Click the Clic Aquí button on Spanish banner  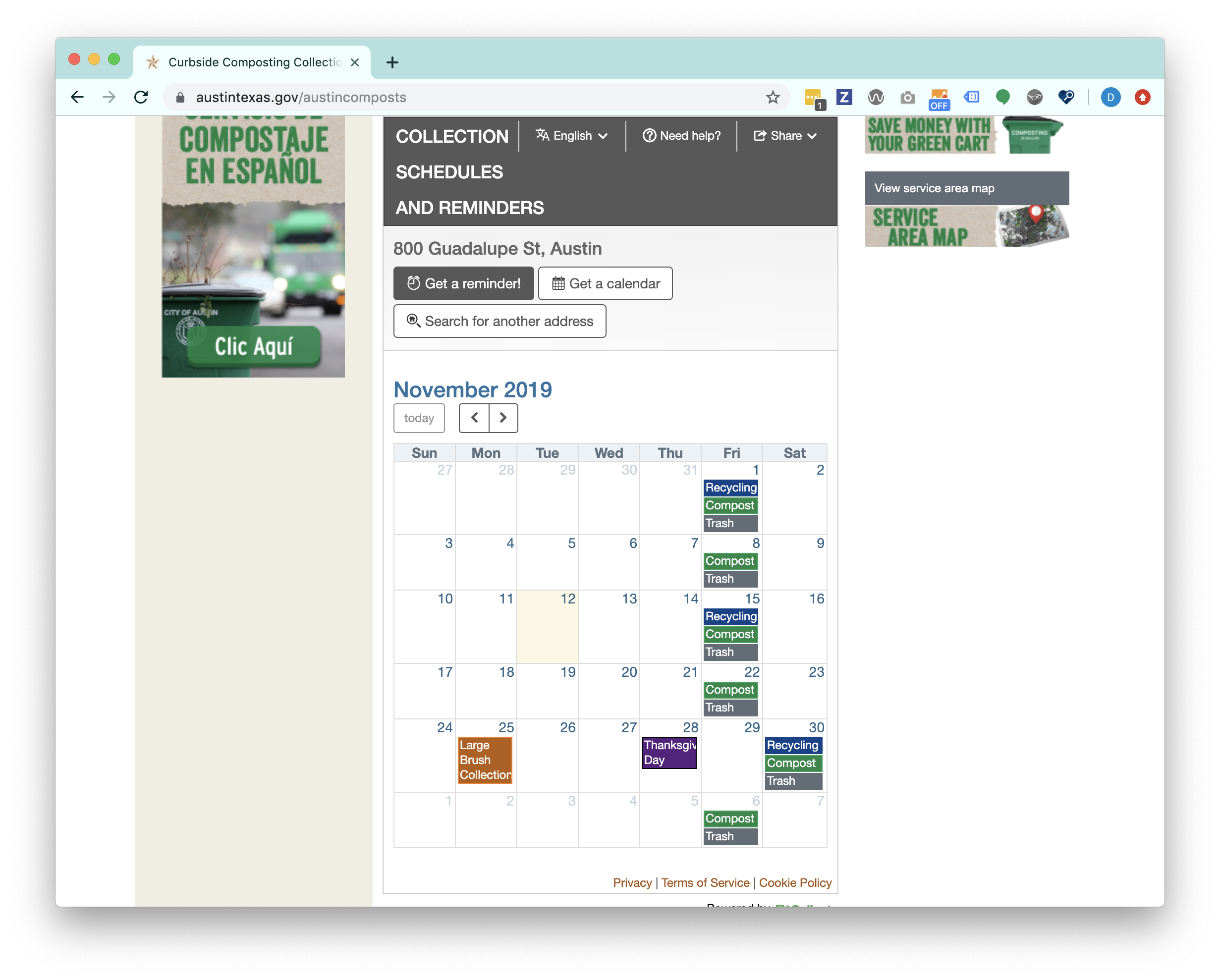point(254,346)
